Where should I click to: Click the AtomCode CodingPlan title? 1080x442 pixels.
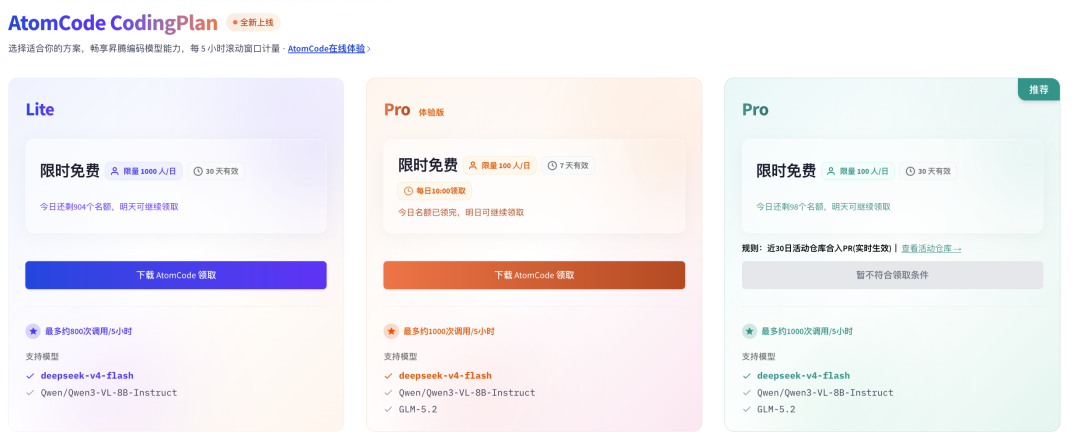click(113, 23)
